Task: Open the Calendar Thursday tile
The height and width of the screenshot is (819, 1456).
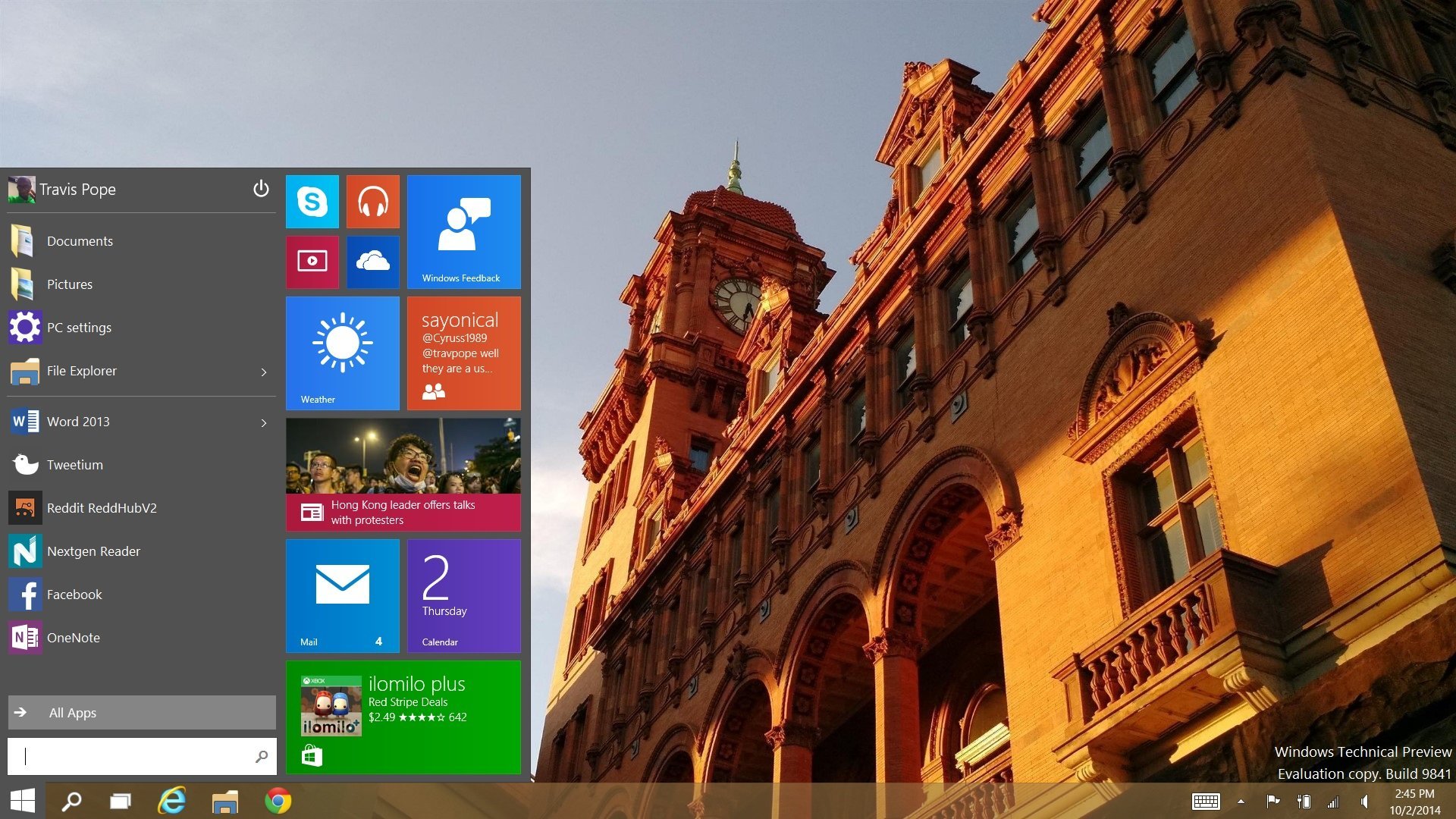Action: (x=463, y=596)
